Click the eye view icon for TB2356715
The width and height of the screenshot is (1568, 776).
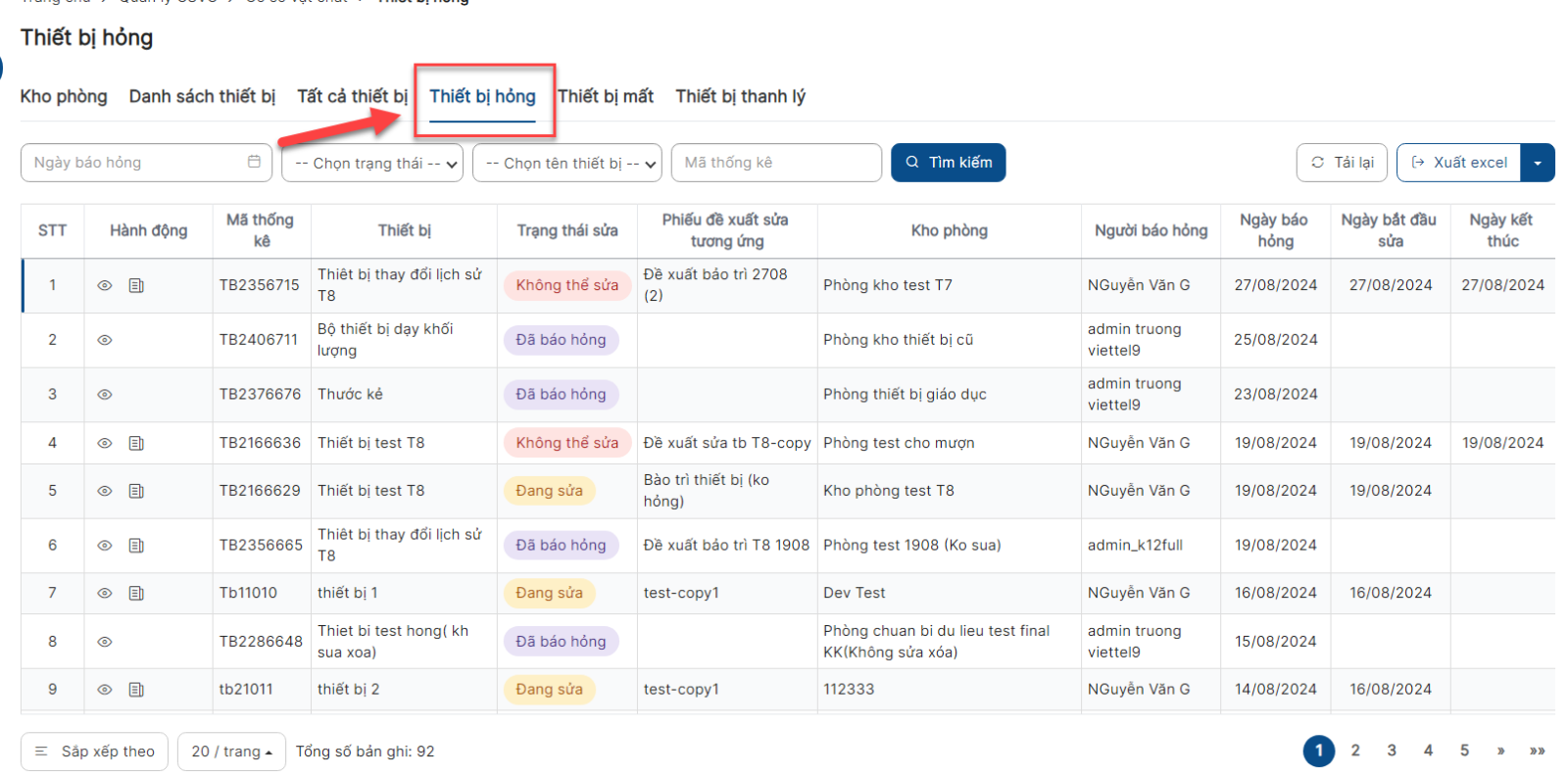105,286
